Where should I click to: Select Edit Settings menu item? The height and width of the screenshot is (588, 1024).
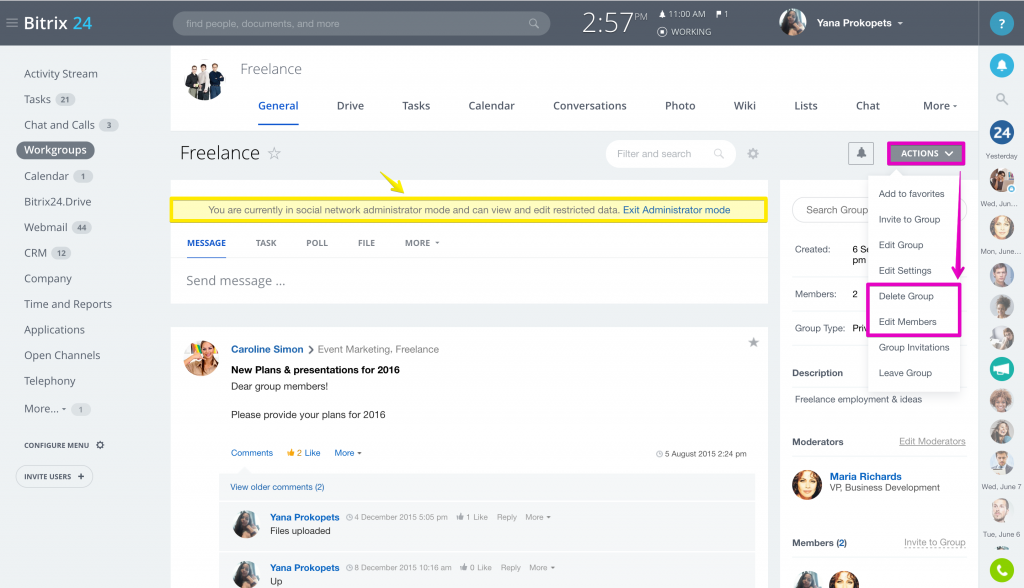[904, 270]
